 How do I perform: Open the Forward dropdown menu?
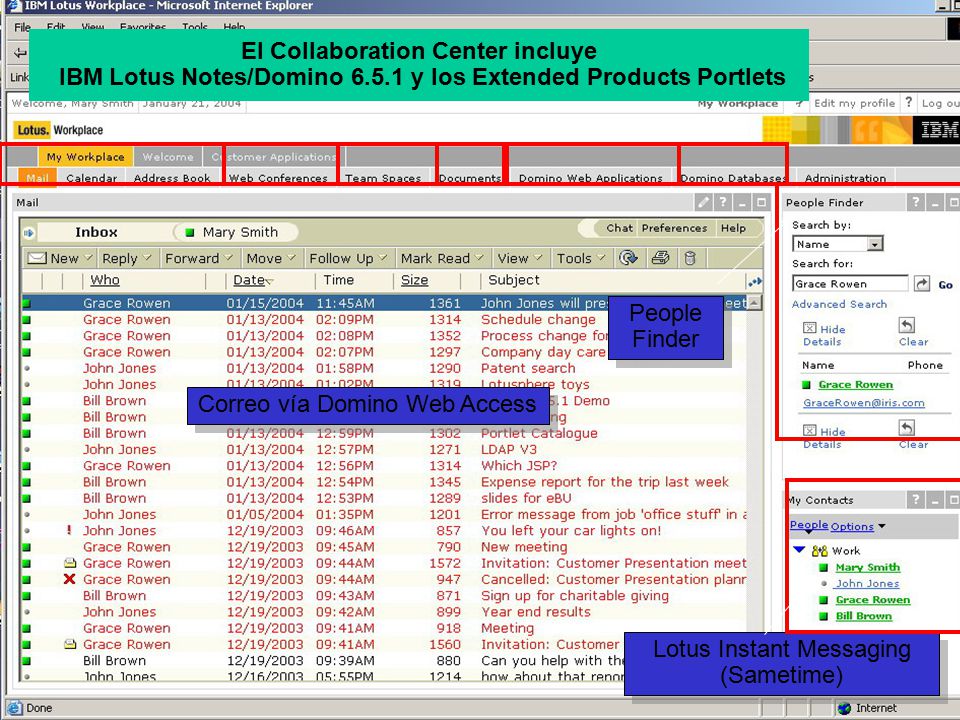point(228,258)
